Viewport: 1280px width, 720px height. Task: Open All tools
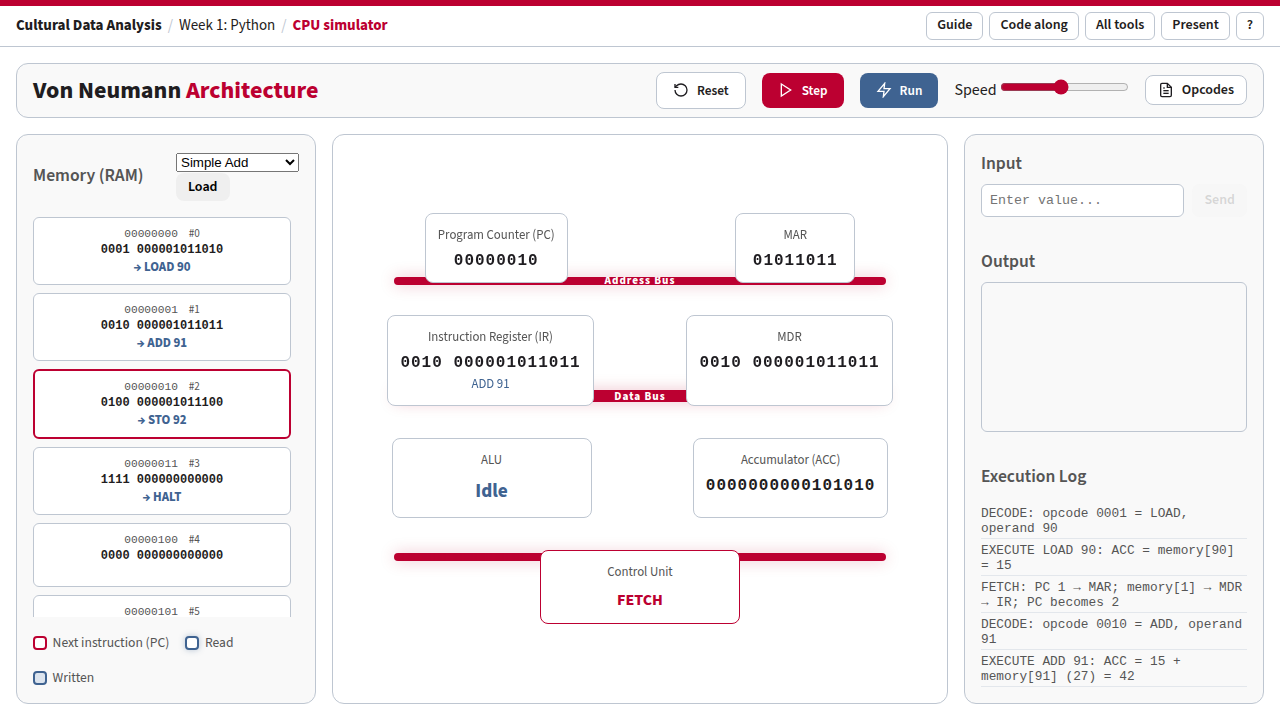(1120, 25)
